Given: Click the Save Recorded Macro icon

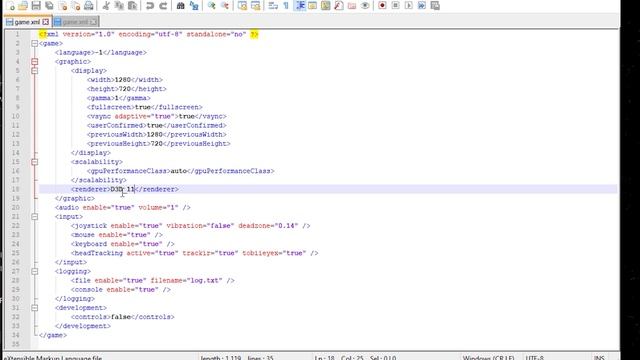Looking at the screenshot, I should coord(435,6).
